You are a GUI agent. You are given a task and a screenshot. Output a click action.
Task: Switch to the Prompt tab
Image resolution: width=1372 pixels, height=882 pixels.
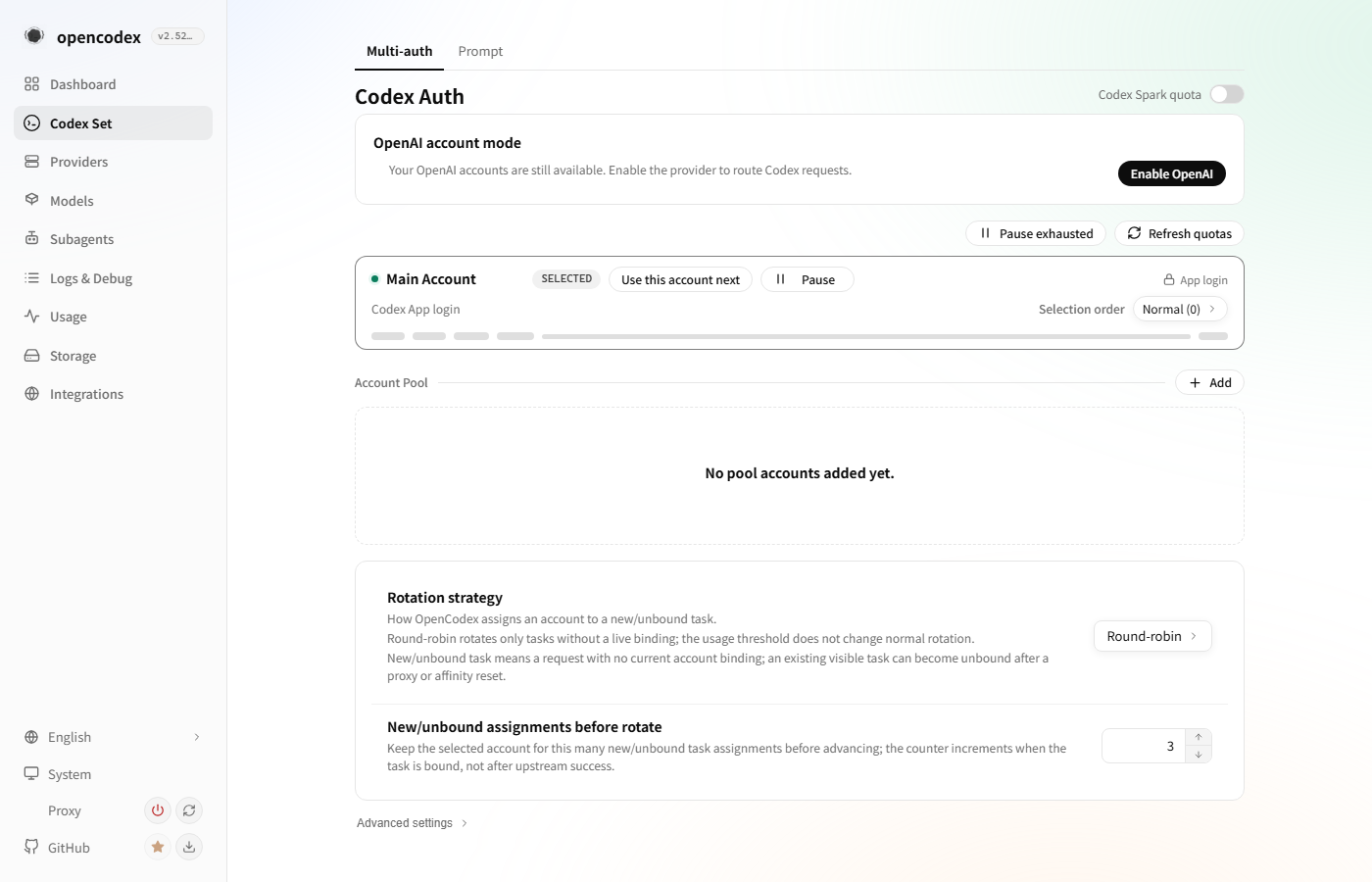coord(480,51)
